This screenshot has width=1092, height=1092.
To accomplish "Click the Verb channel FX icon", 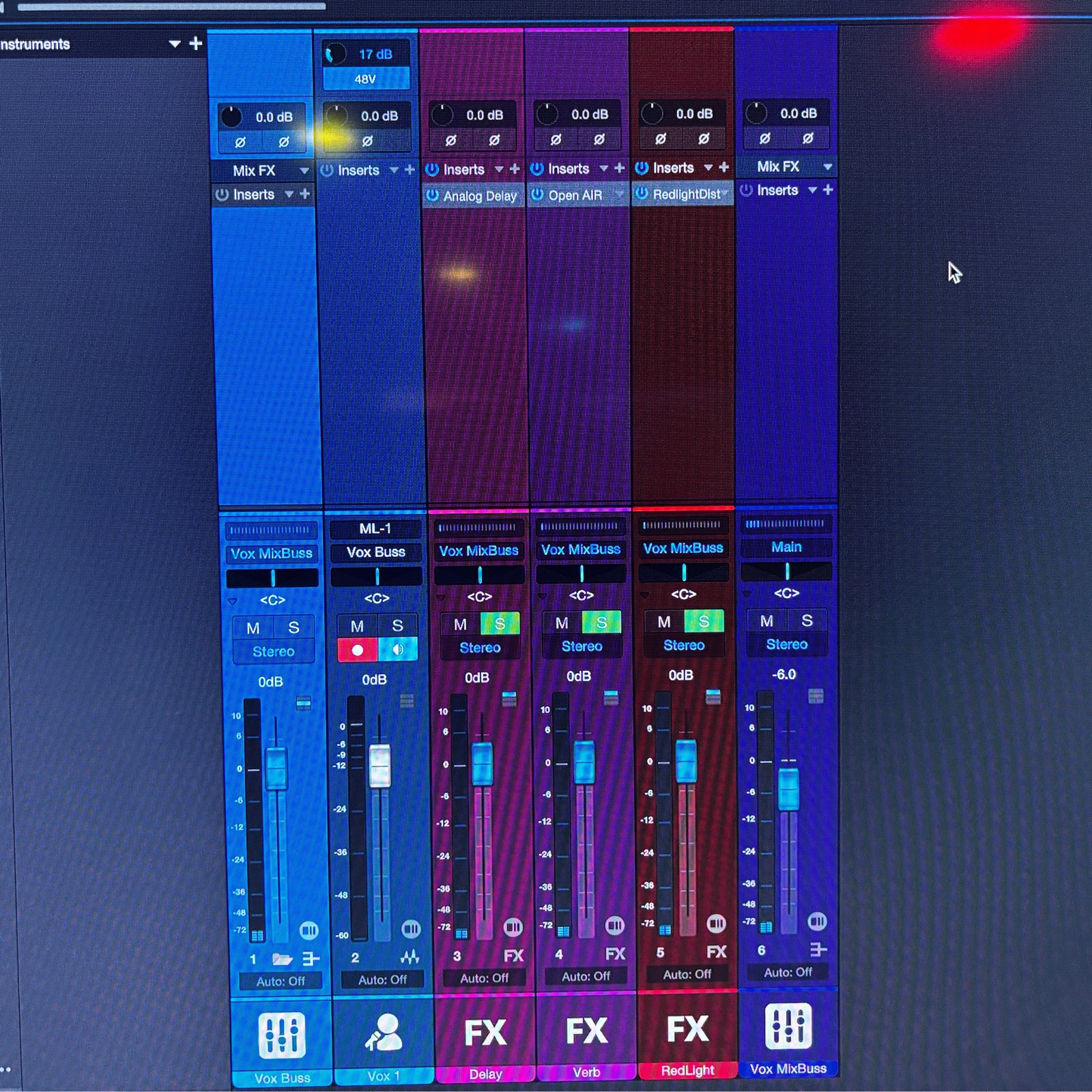I will click(x=586, y=1031).
